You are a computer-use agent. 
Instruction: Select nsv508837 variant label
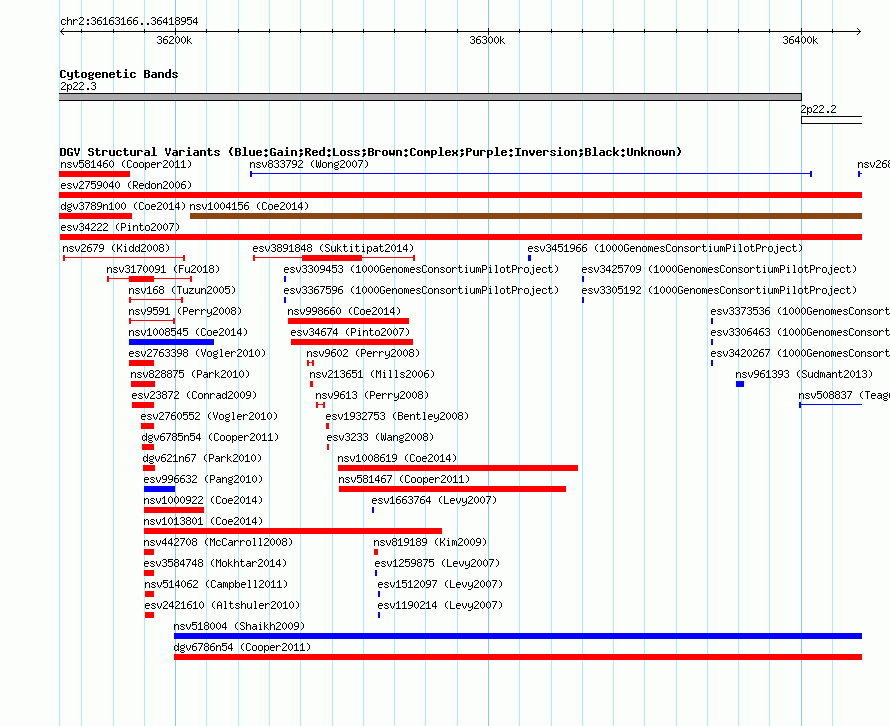pyautogui.click(x=844, y=396)
